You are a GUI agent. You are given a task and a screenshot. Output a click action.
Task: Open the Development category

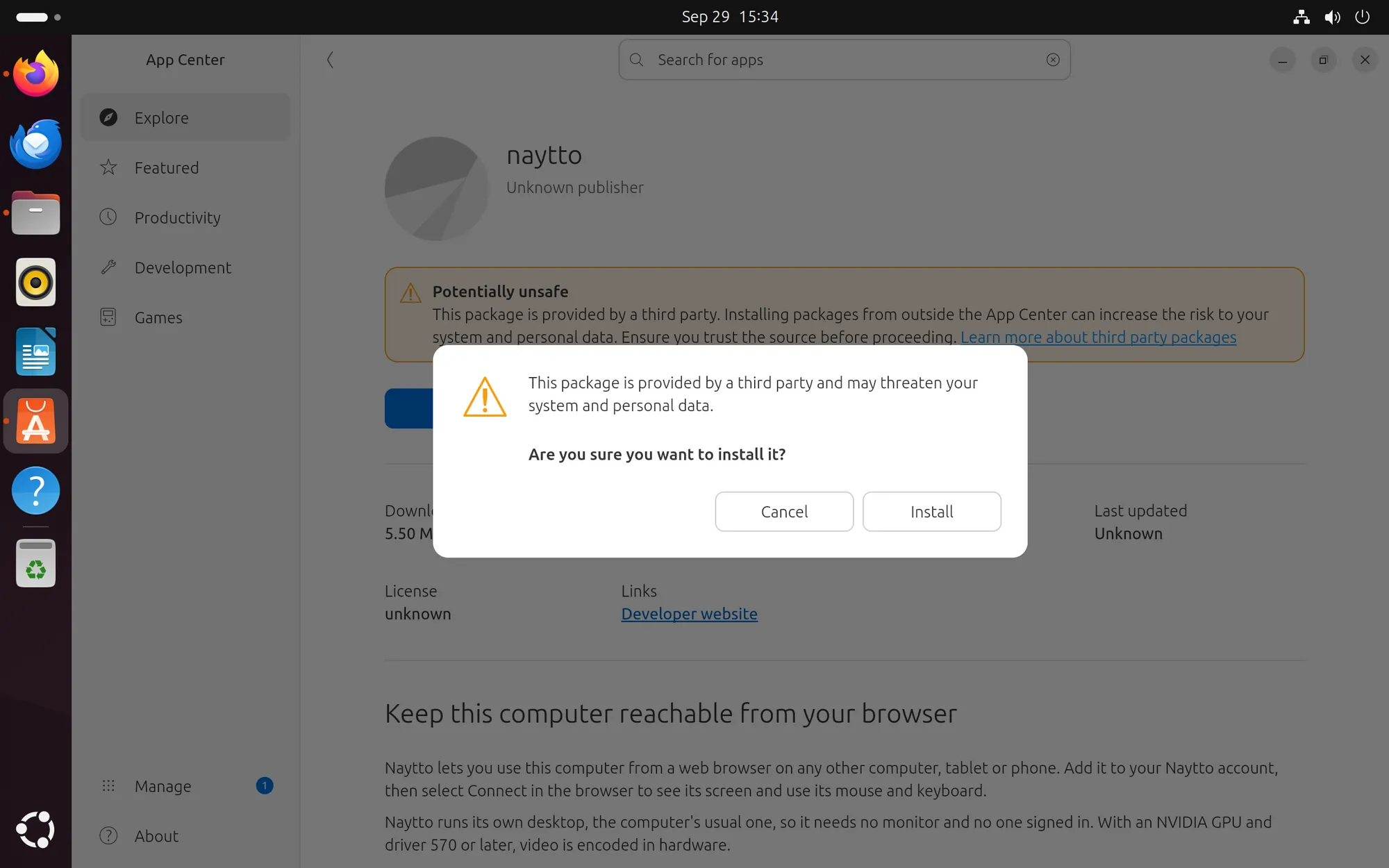tap(185, 267)
